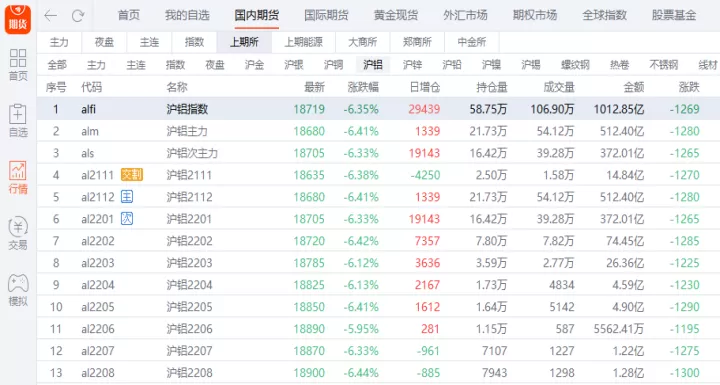The height and width of the screenshot is (385, 720).
Task: Click code al2112 in the table
Action: click(98, 197)
